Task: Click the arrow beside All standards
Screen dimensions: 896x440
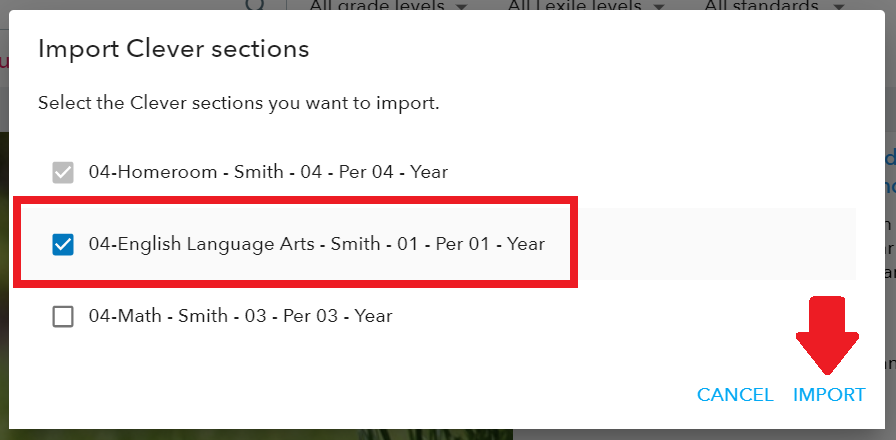Action: pos(839,7)
